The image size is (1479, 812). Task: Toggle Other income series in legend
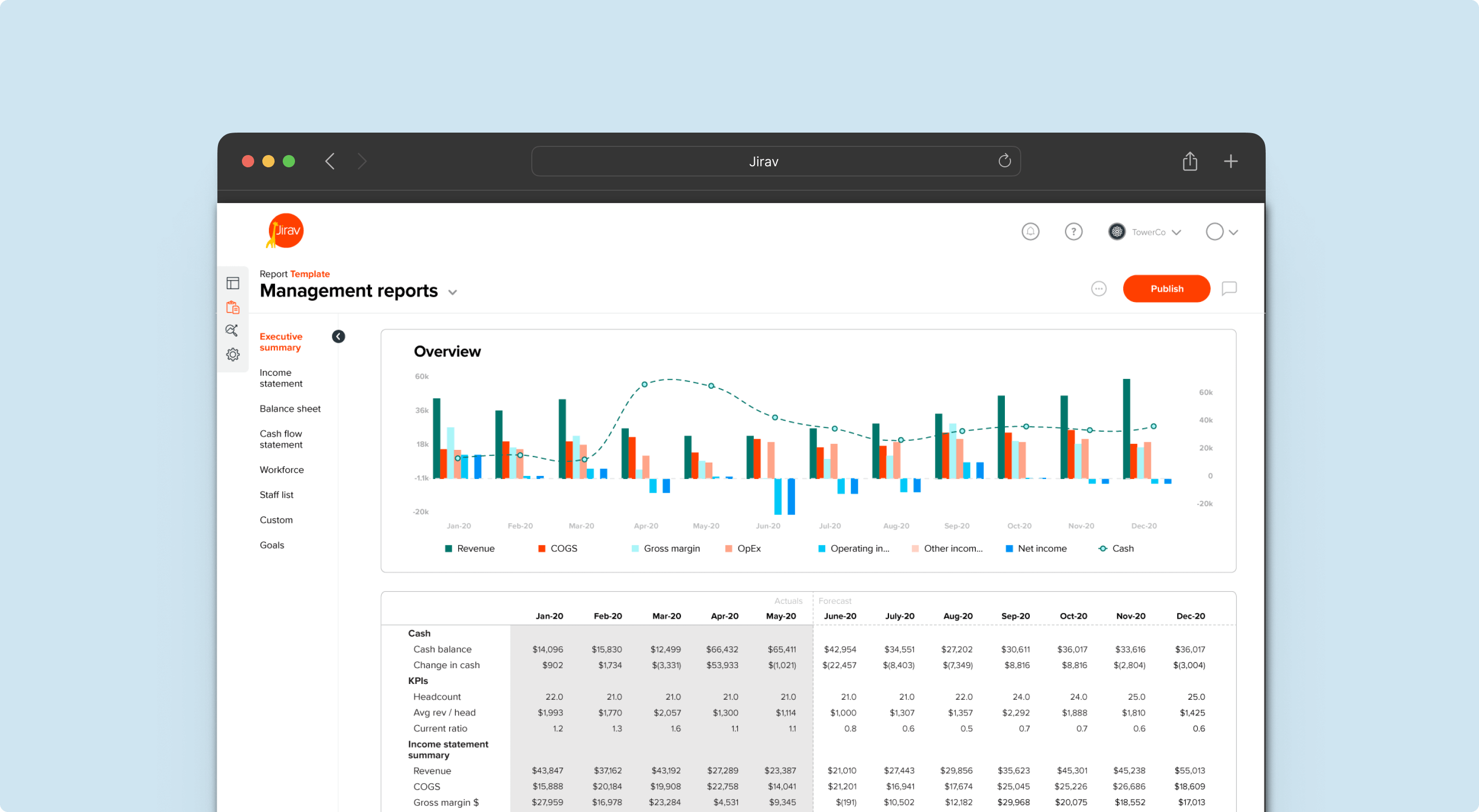[x=947, y=549]
